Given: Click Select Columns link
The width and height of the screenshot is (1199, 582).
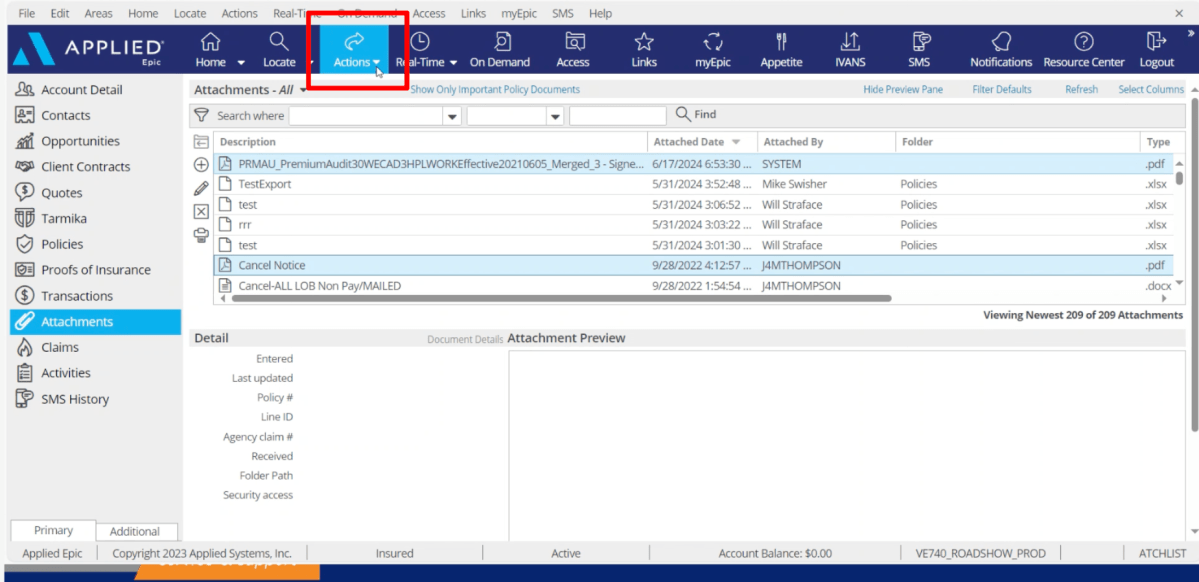Looking at the screenshot, I should 1151,89.
